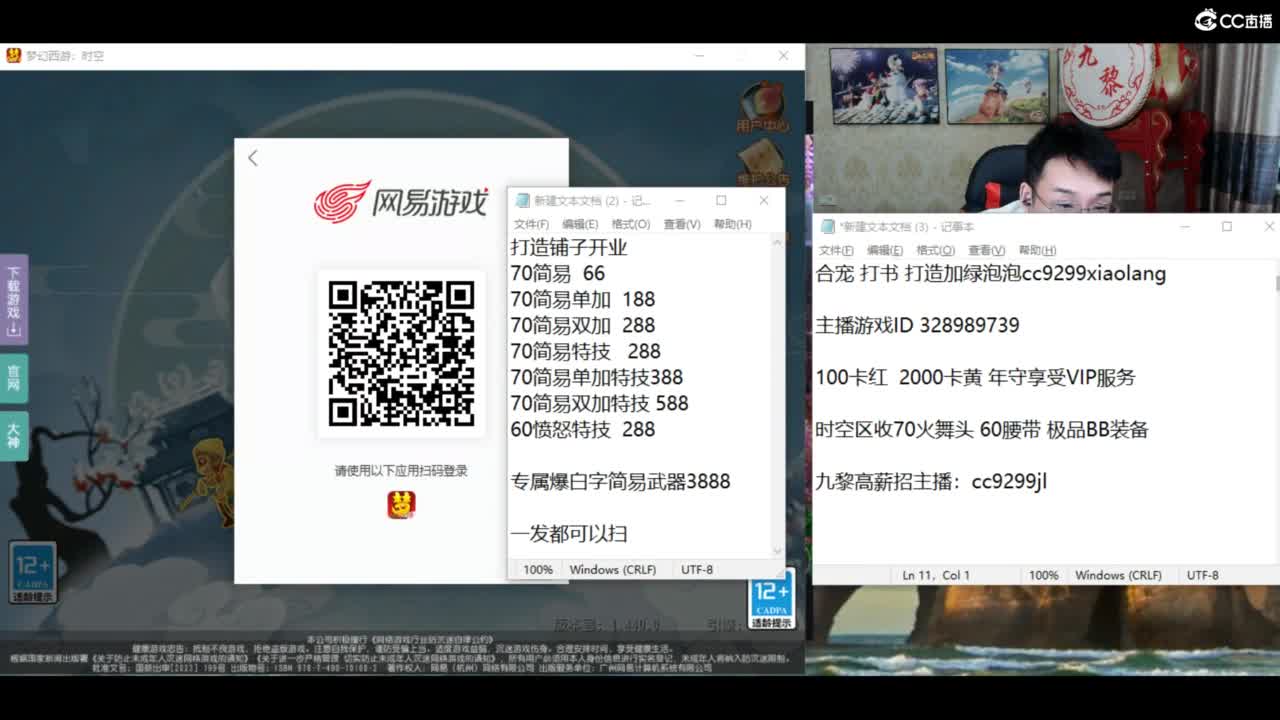Click the 12+ CADPA badge near notepad corner
1280x720 pixels.
pos(772,599)
